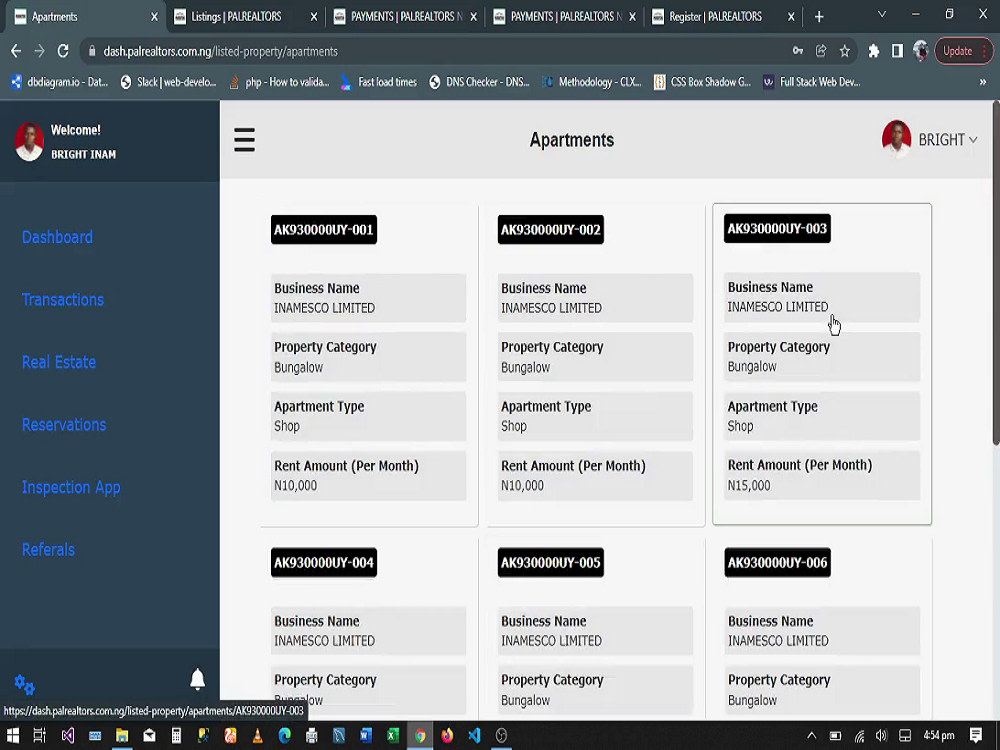Open Firefox from taskbar

(447, 735)
